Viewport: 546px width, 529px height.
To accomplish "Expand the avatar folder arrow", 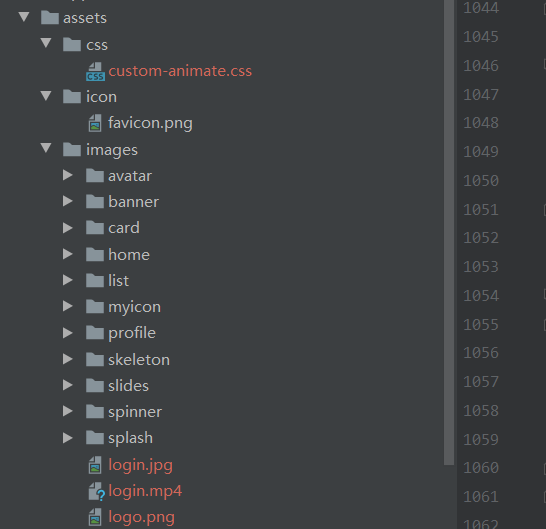I will click(68, 175).
